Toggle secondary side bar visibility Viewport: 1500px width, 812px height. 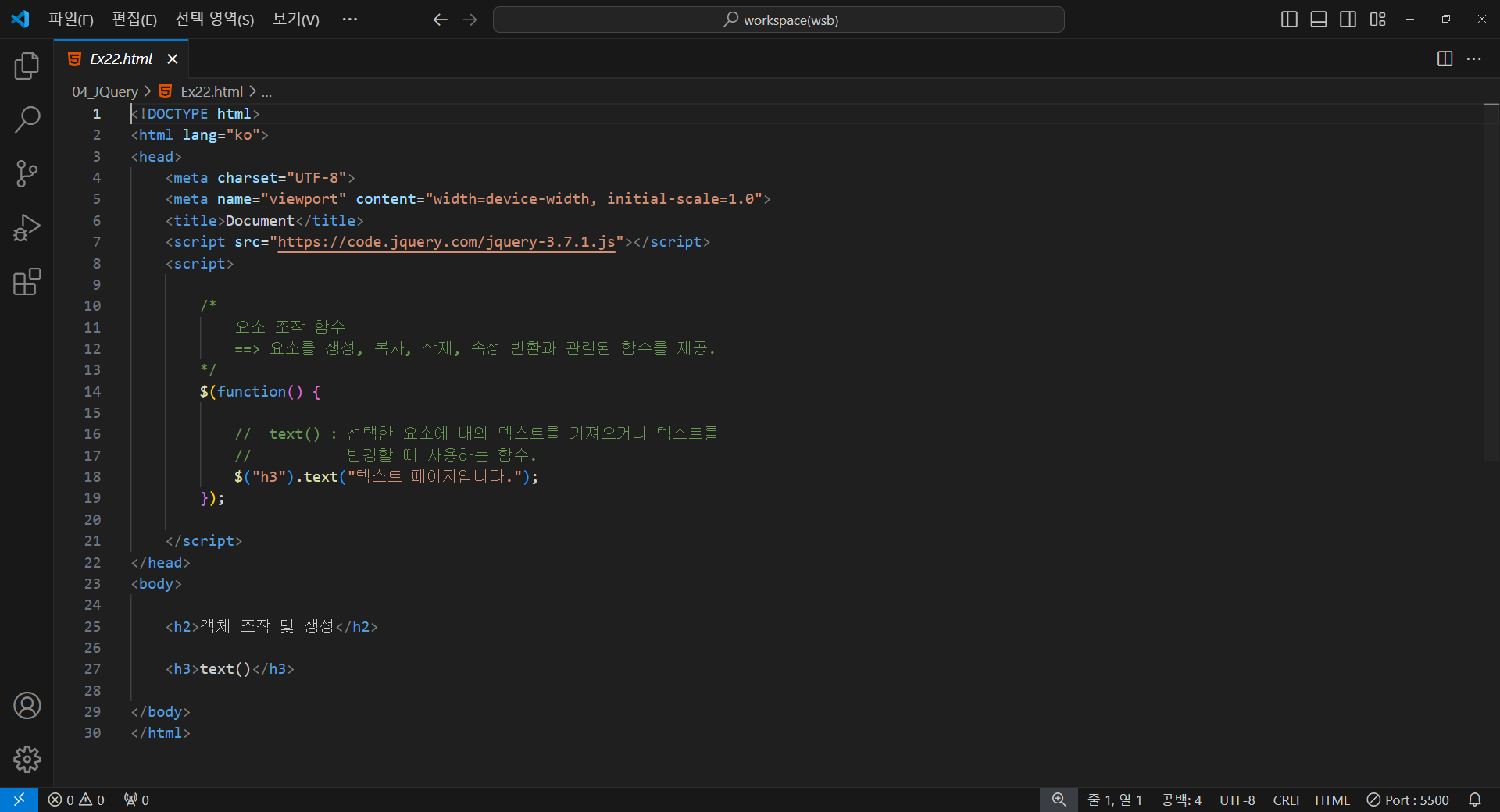(1348, 20)
